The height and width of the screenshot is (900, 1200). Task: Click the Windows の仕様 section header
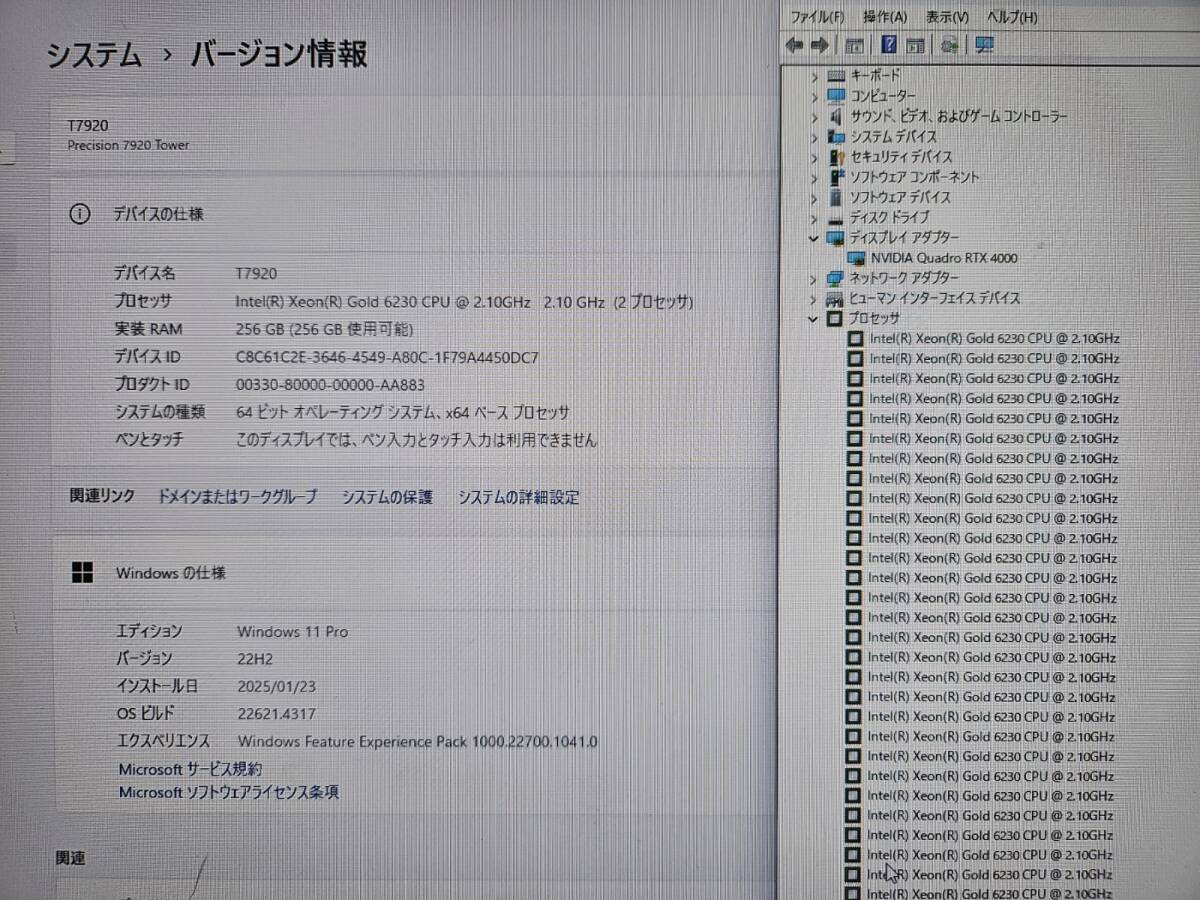click(170, 573)
